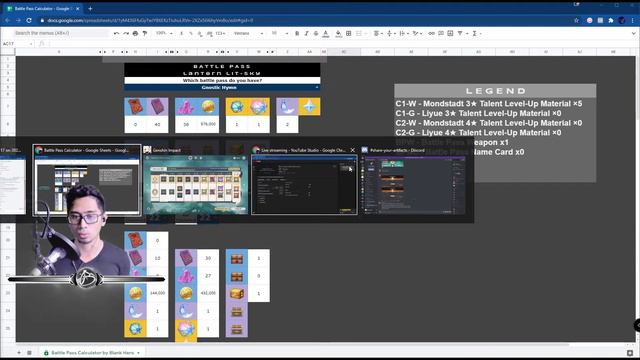This screenshot has width=640, height=360.
Task: Select the cell showing 576,000
Action: (x=208, y=124)
